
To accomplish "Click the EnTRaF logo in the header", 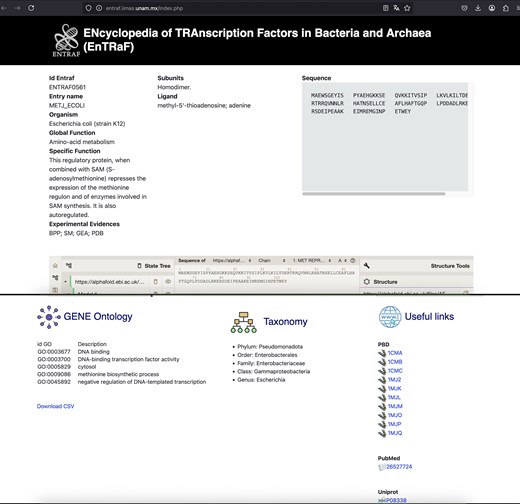I will [66, 40].
